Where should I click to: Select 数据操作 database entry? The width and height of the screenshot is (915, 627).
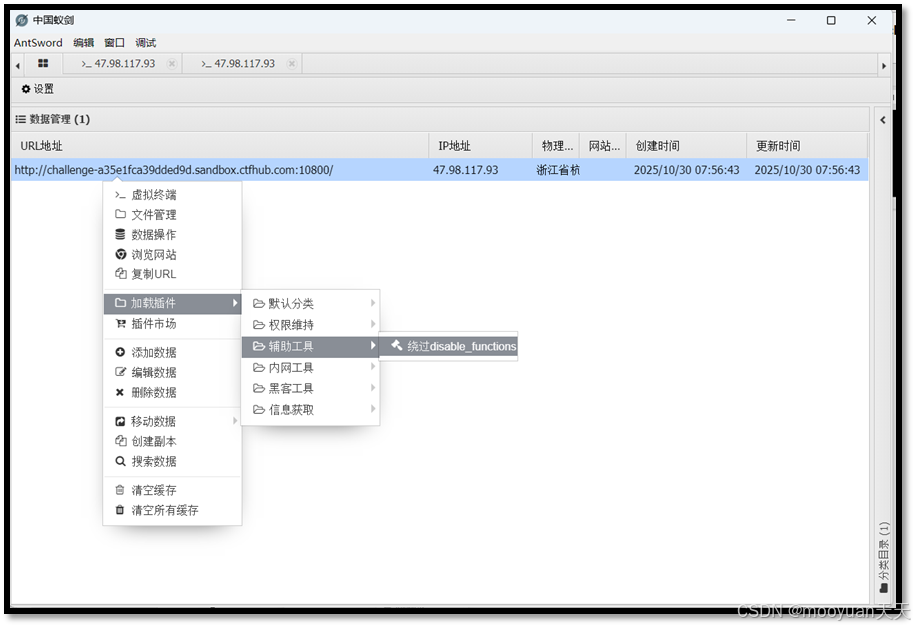[172, 234]
